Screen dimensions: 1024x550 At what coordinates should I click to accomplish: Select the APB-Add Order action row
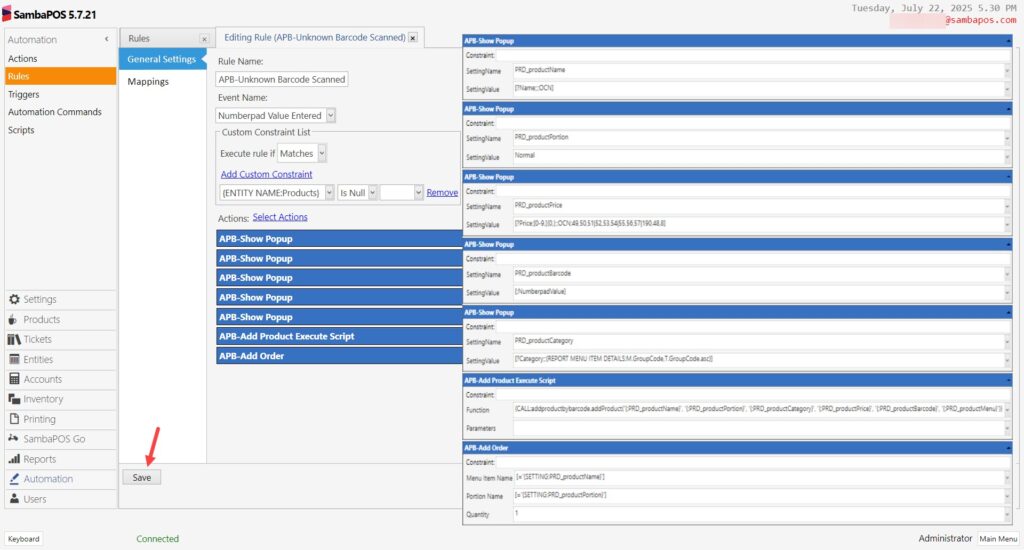click(x=339, y=356)
